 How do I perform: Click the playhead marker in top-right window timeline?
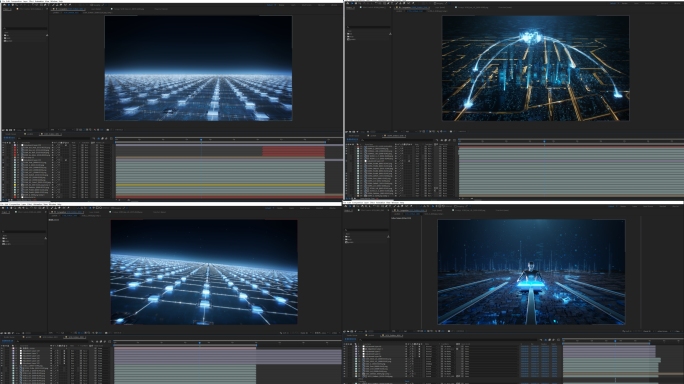pyautogui.click(x=544, y=141)
